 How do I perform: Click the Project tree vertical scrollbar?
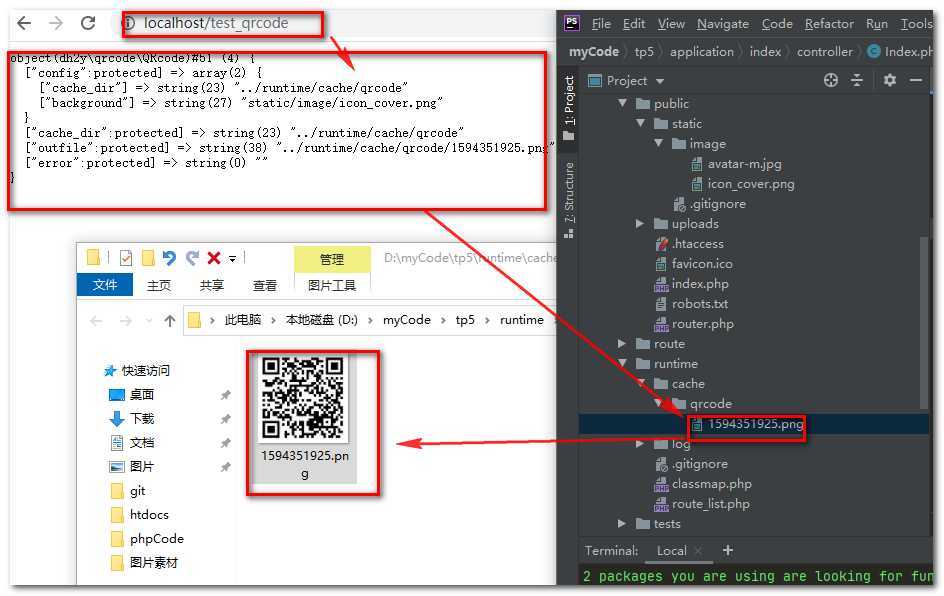(x=924, y=322)
